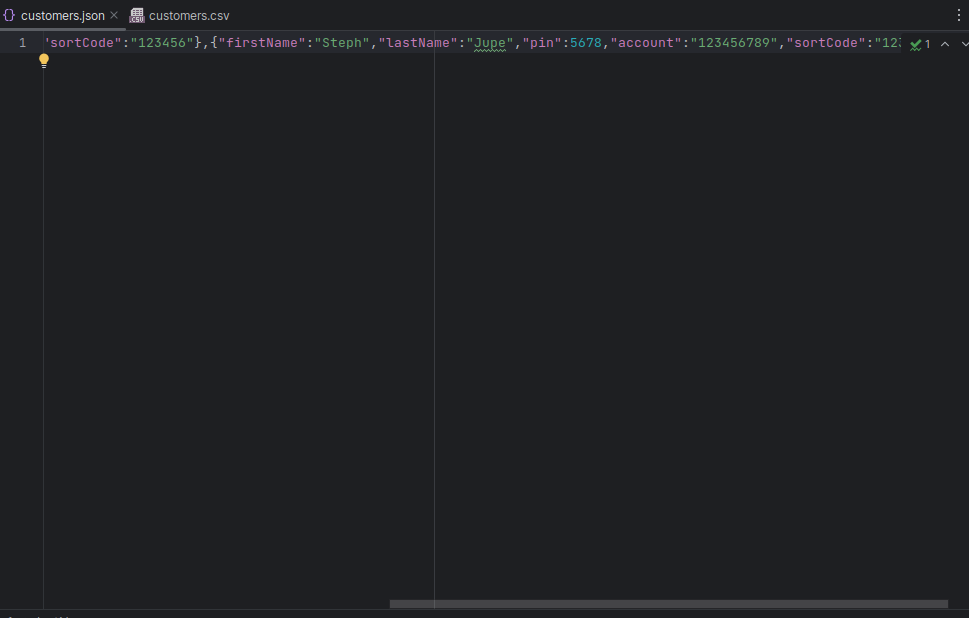969x618 pixels.
Task: Click the JSON braces file icon
Action: click(x=9, y=15)
